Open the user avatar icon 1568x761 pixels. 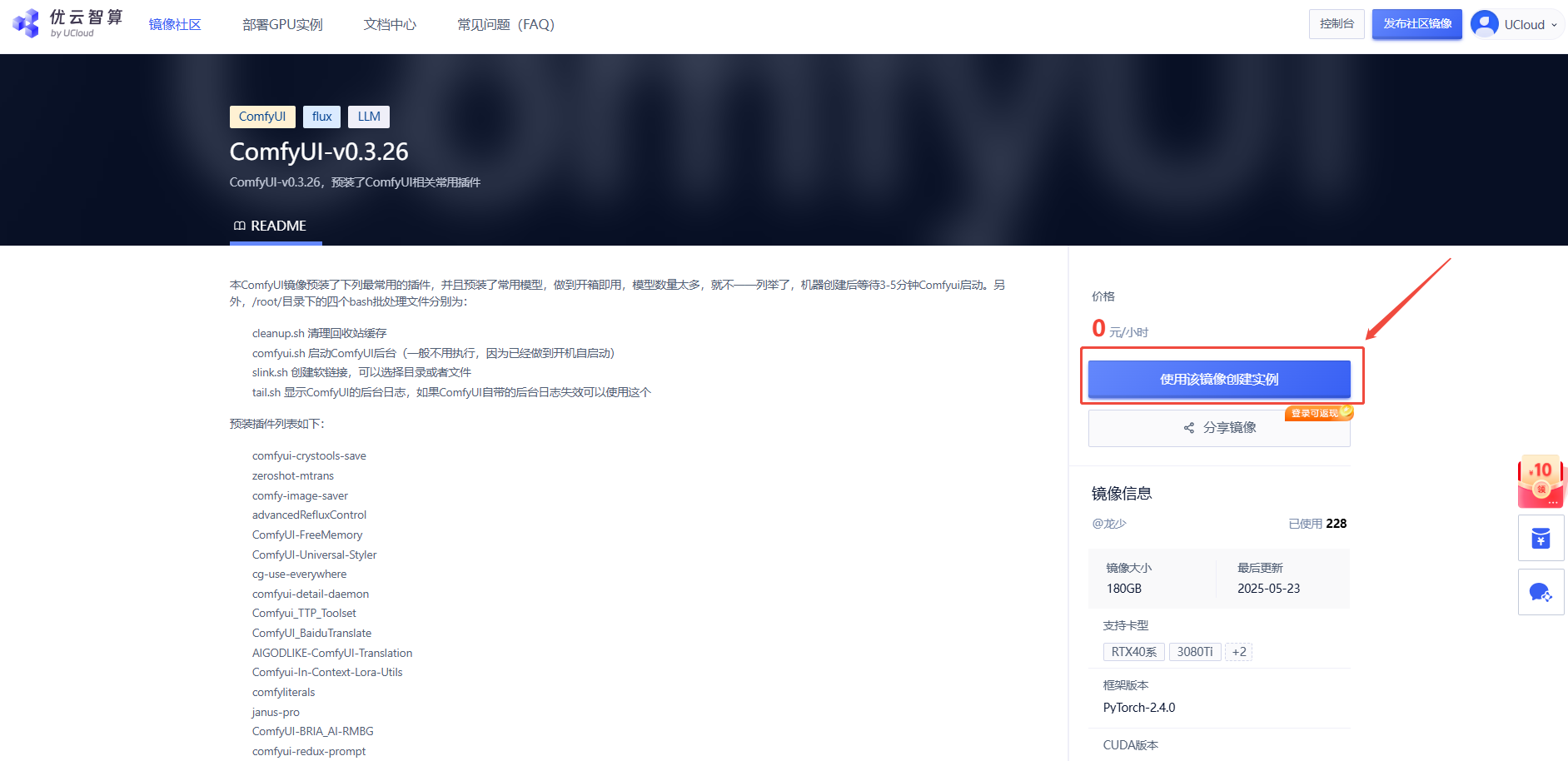(1485, 24)
